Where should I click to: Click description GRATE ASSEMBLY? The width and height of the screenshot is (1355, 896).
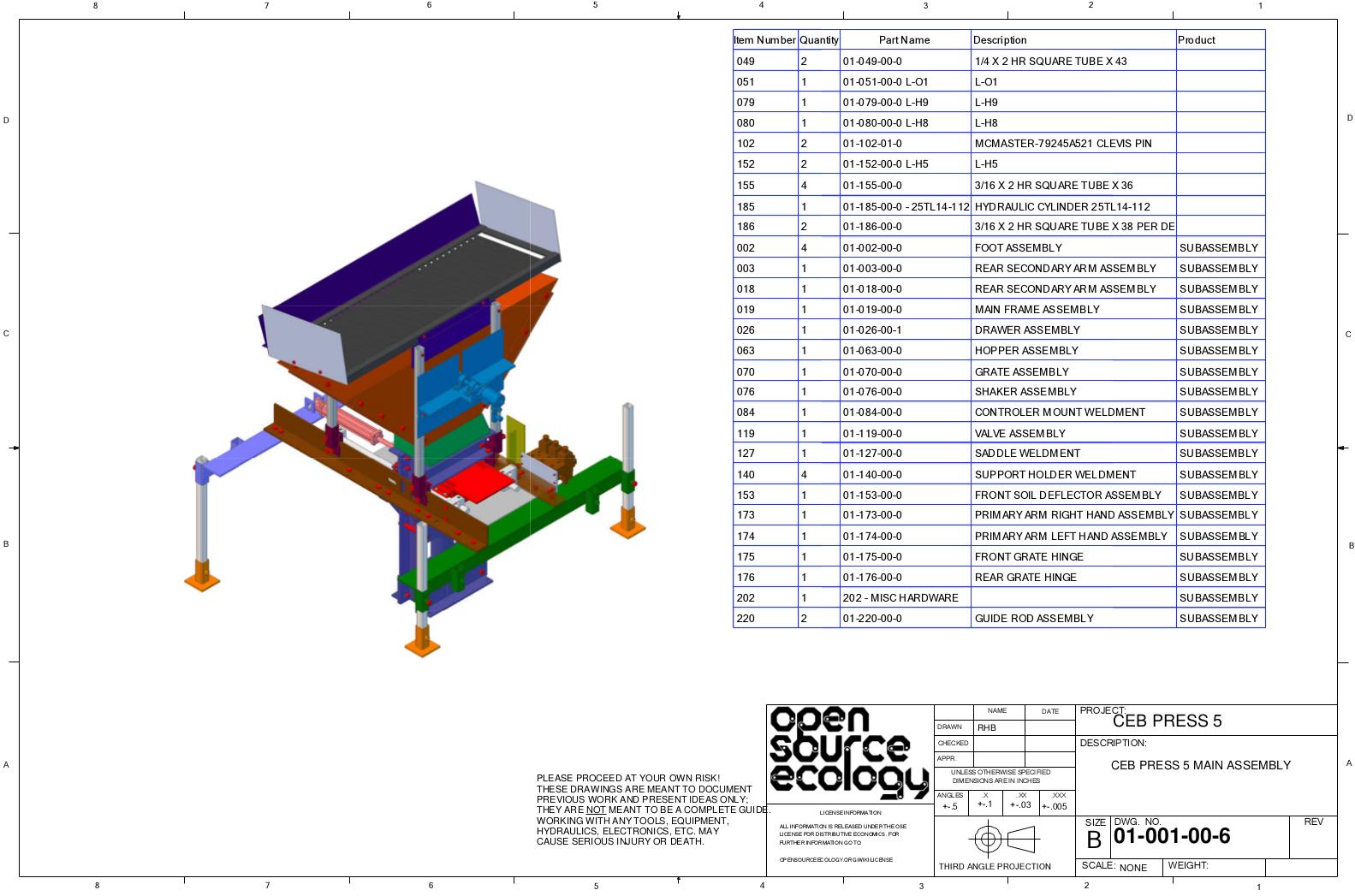pyautogui.click(x=1022, y=372)
